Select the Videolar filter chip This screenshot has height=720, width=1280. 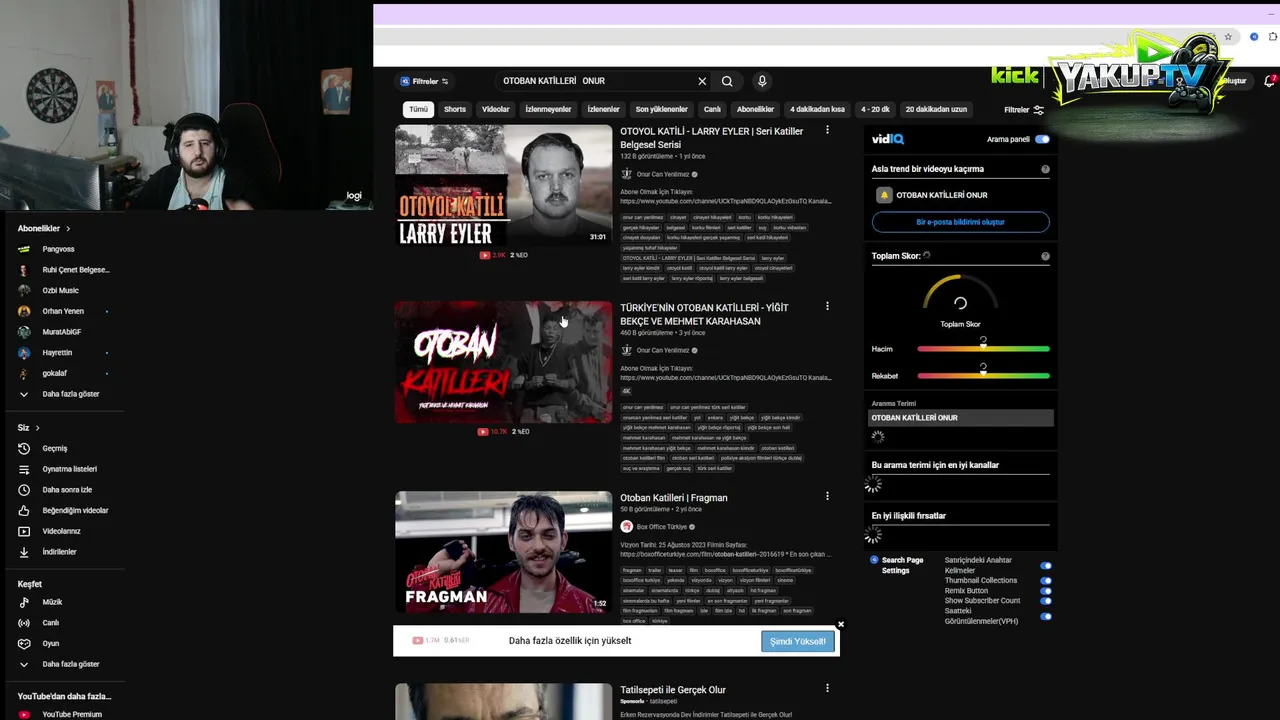(496, 109)
